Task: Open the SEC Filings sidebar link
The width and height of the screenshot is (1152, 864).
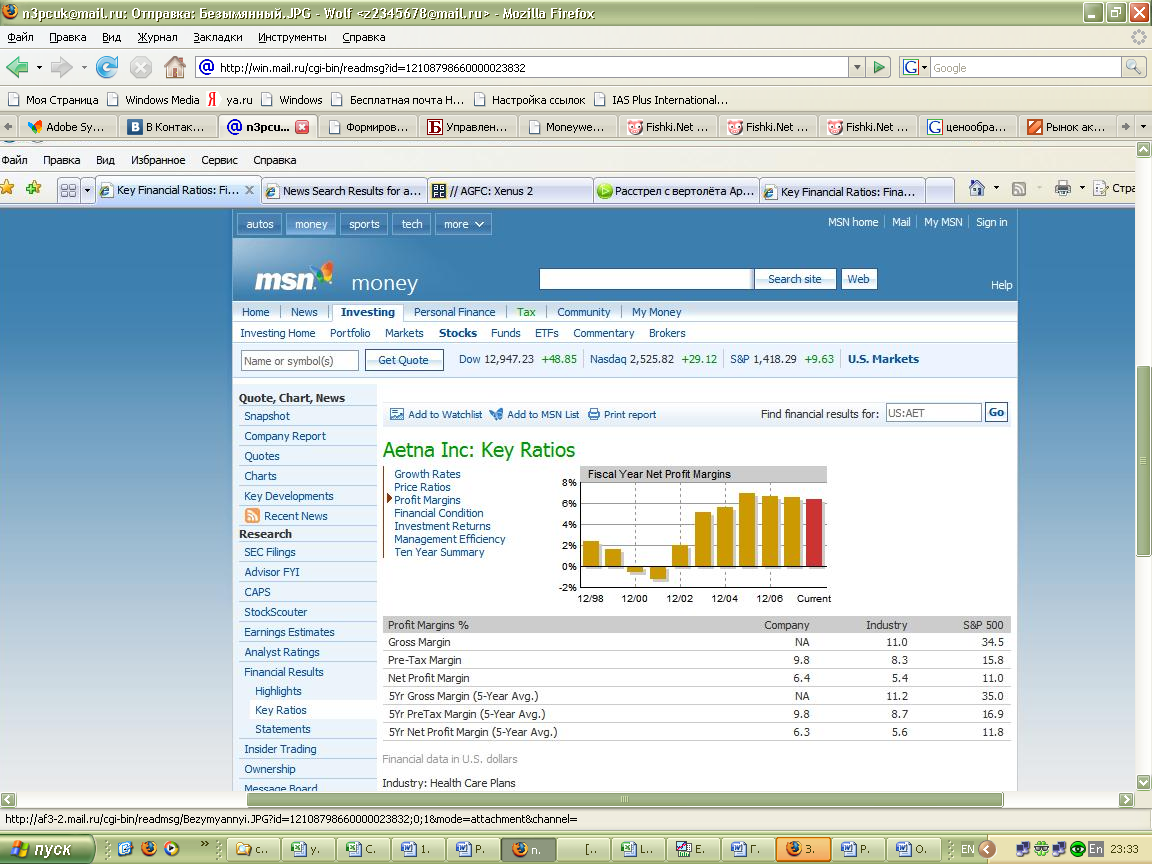Action: (x=270, y=552)
